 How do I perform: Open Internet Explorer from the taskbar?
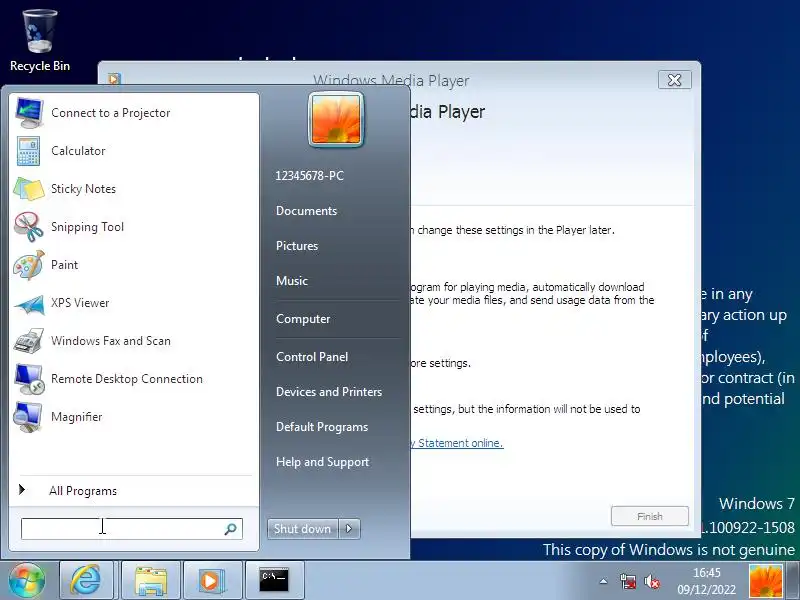86,580
